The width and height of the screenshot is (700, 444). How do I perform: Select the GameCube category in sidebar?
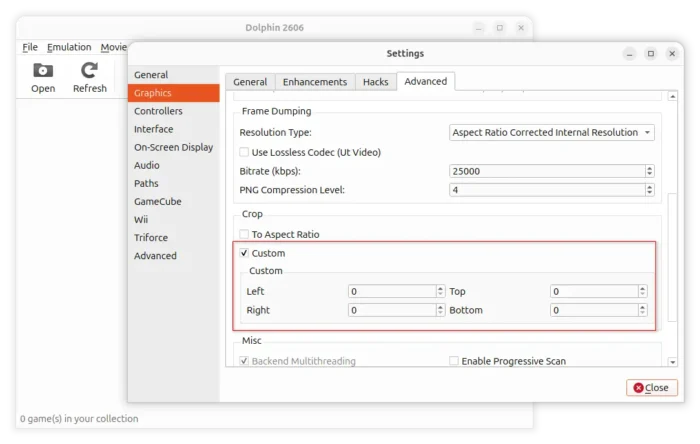pos(174,201)
